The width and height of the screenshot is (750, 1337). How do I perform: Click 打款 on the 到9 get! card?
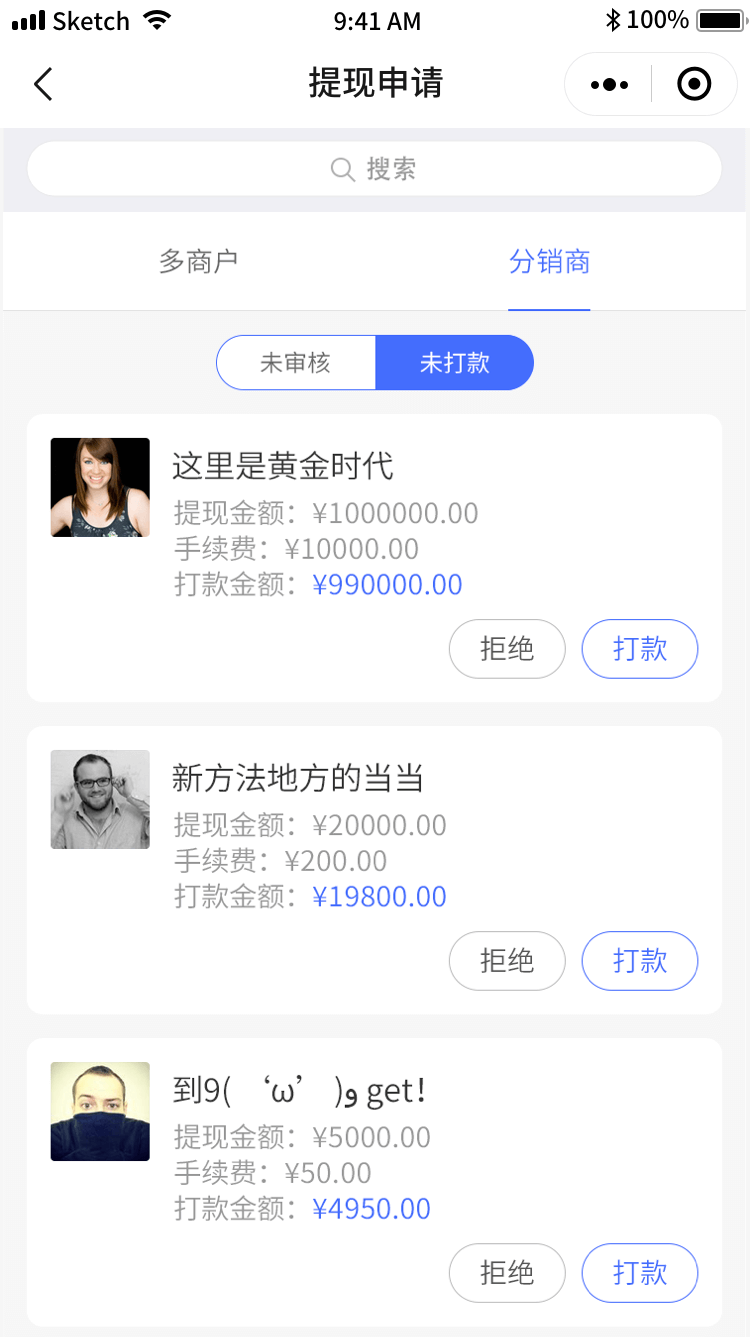[640, 1273]
